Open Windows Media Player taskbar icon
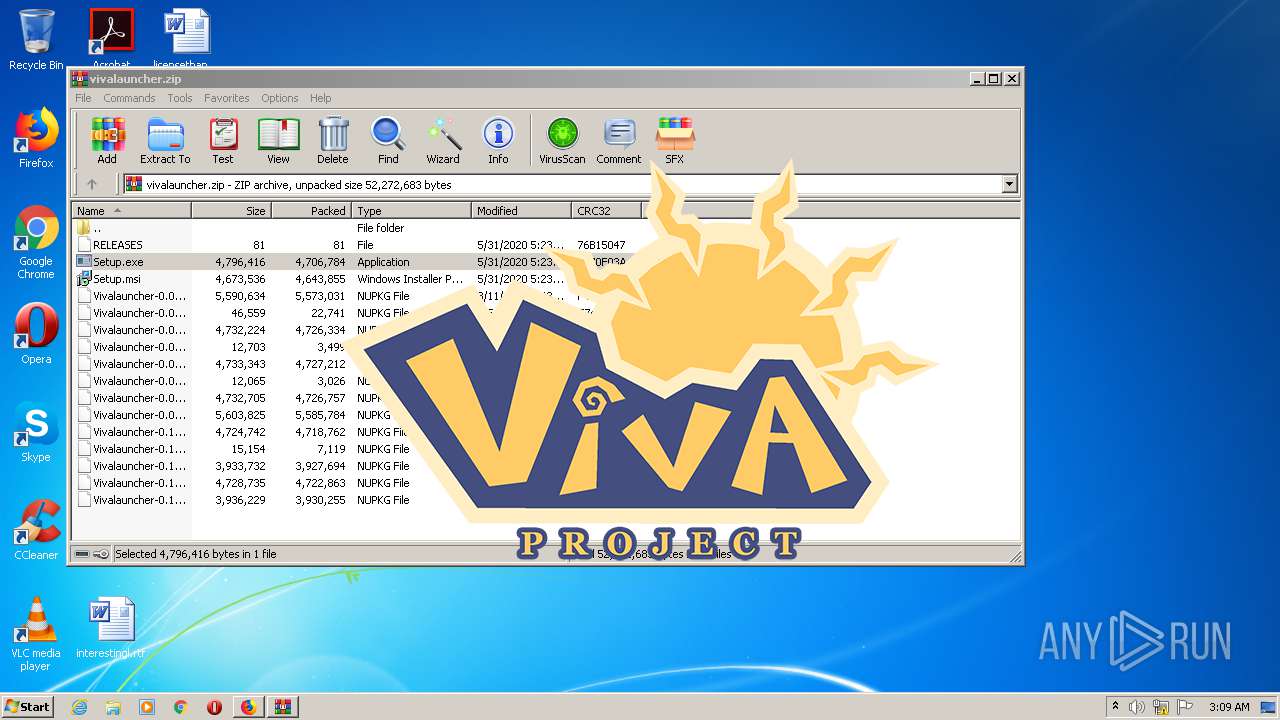This screenshot has width=1280, height=720. [x=147, y=707]
